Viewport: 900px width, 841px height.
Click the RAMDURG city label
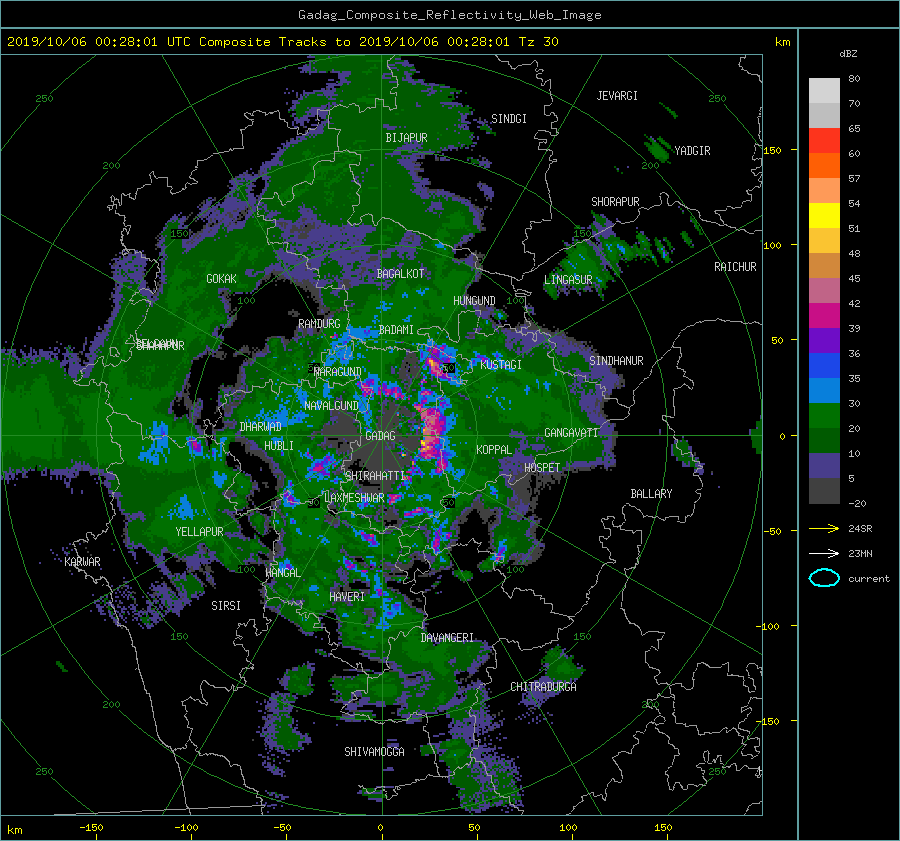(x=319, y=324)
